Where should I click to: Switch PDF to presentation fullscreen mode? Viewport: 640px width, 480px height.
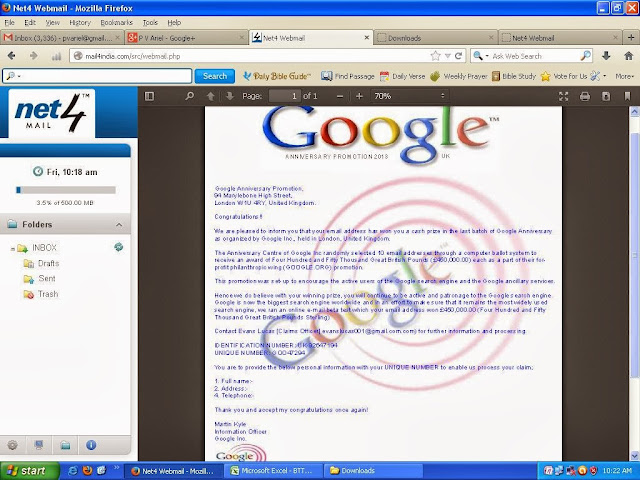click(x=564, y=96)
